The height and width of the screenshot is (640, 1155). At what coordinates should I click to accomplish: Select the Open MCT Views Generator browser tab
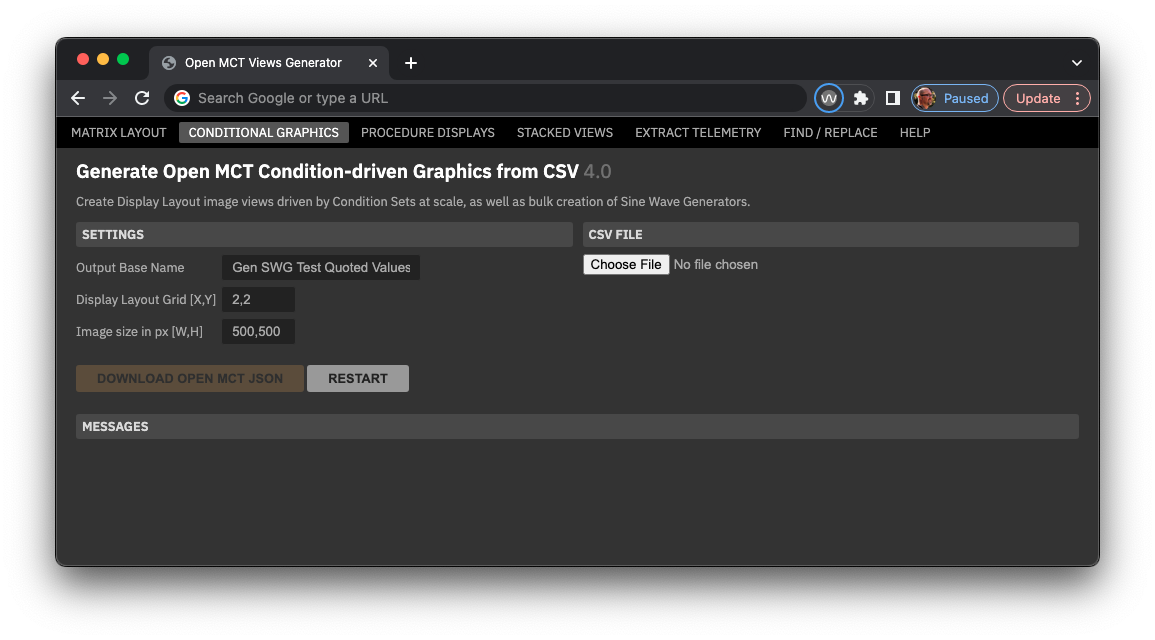pyautogui.click(x=269, y=63)
